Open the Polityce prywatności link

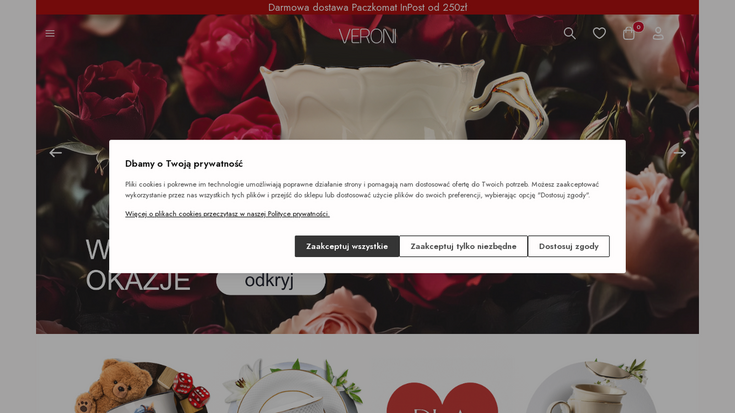(299, 214)
